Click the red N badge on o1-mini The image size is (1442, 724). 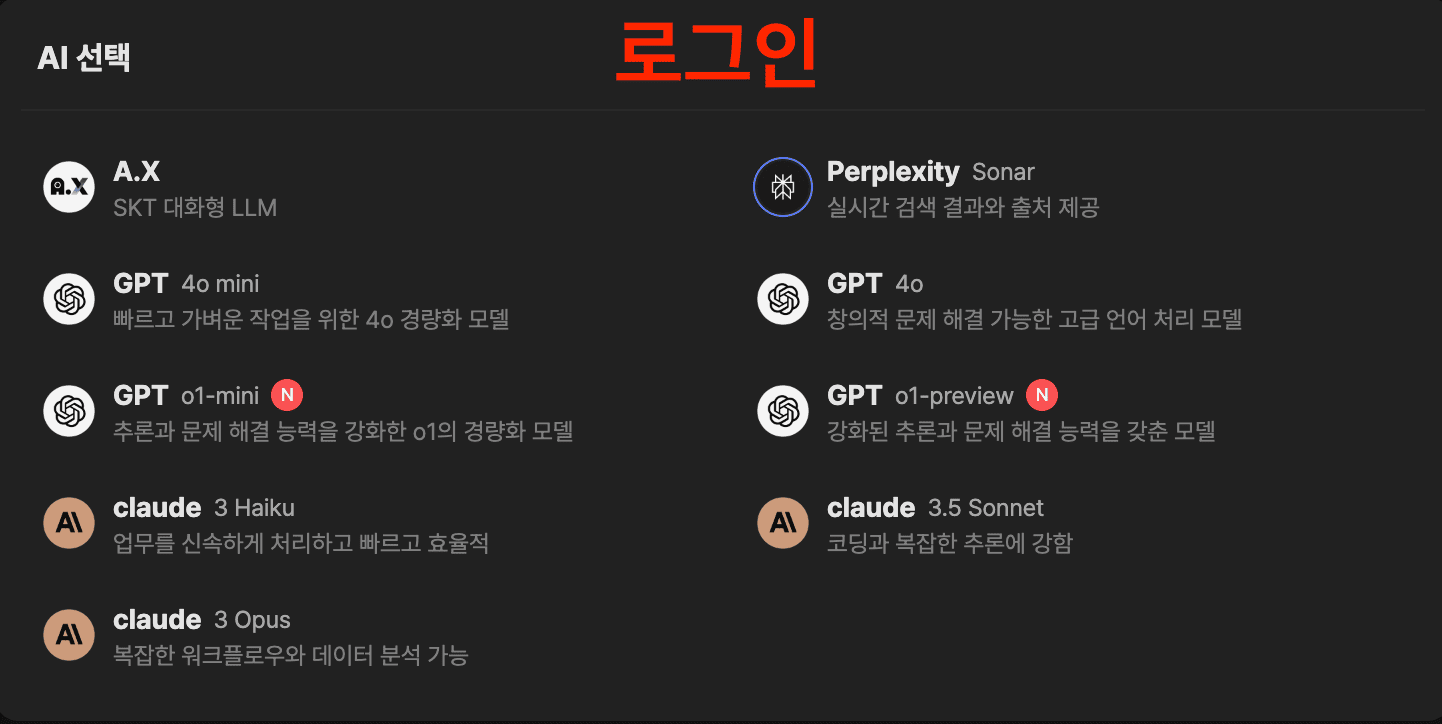tap(287, 395)
